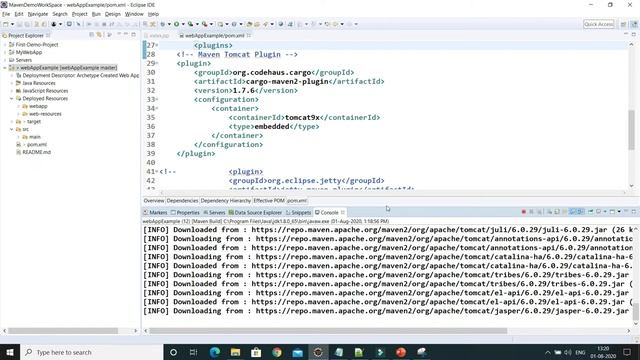Click the Open Perspective icon near Quick Access
The height and width of the screenshot is (360, 640).
point(623,24)
